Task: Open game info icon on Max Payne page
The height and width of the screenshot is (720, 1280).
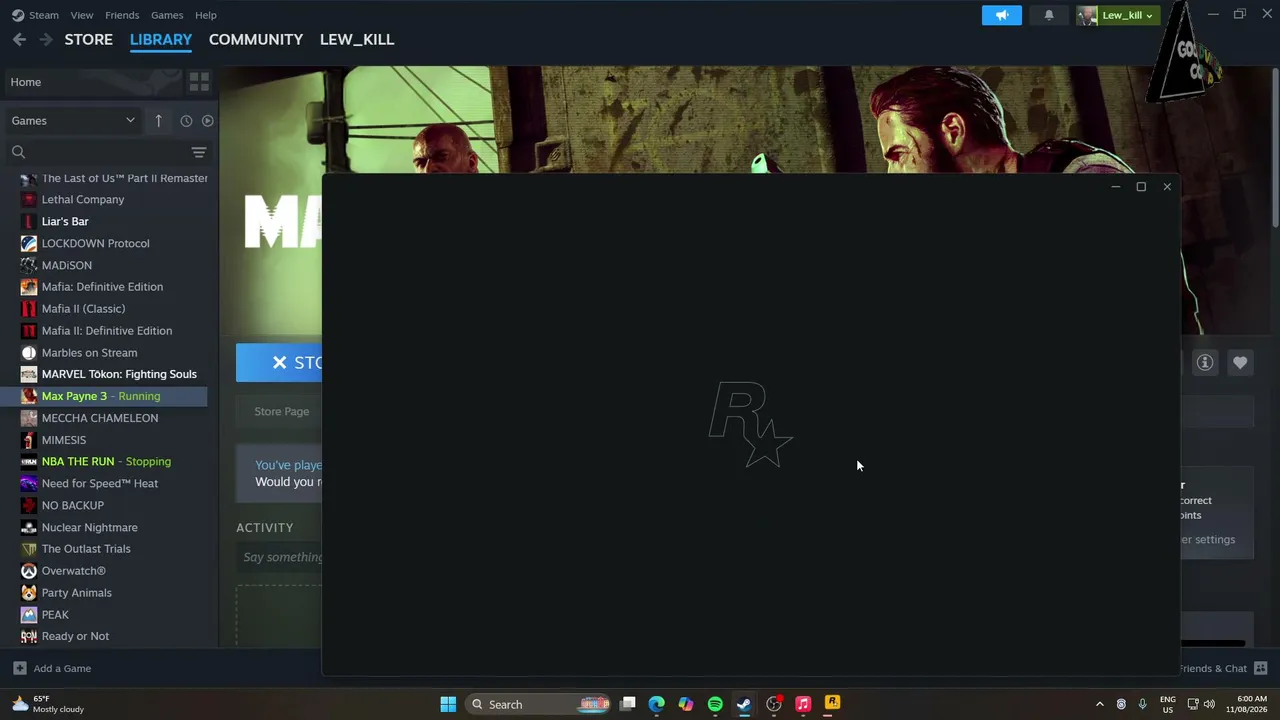Action: click(x=1205, y=362)
